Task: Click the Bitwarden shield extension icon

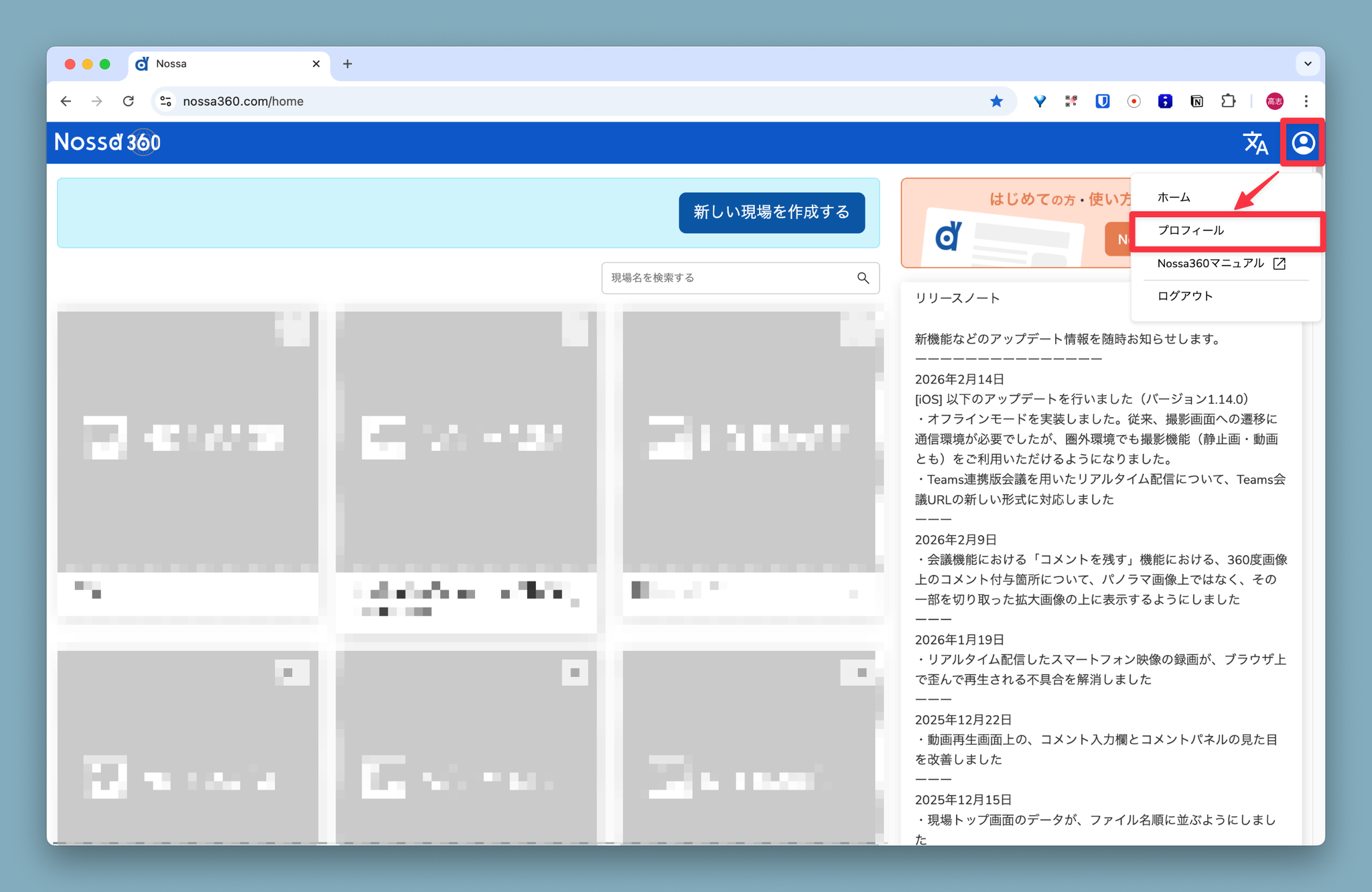Action: coord(1102,101)
